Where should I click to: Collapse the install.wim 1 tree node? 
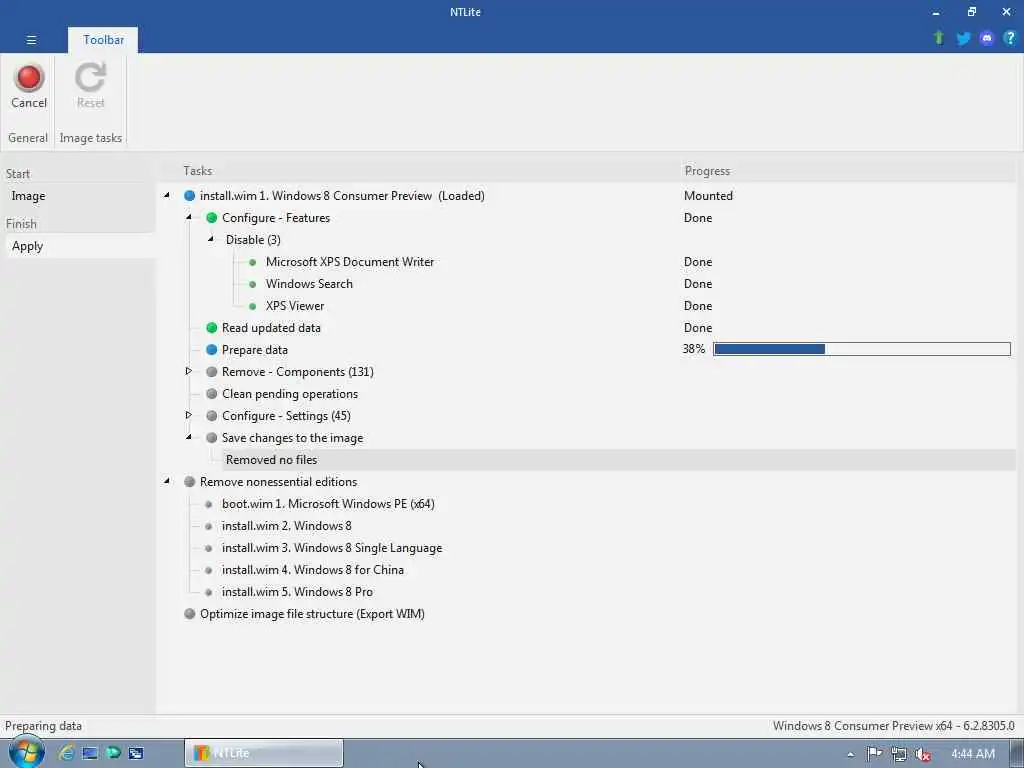[167, 195]
